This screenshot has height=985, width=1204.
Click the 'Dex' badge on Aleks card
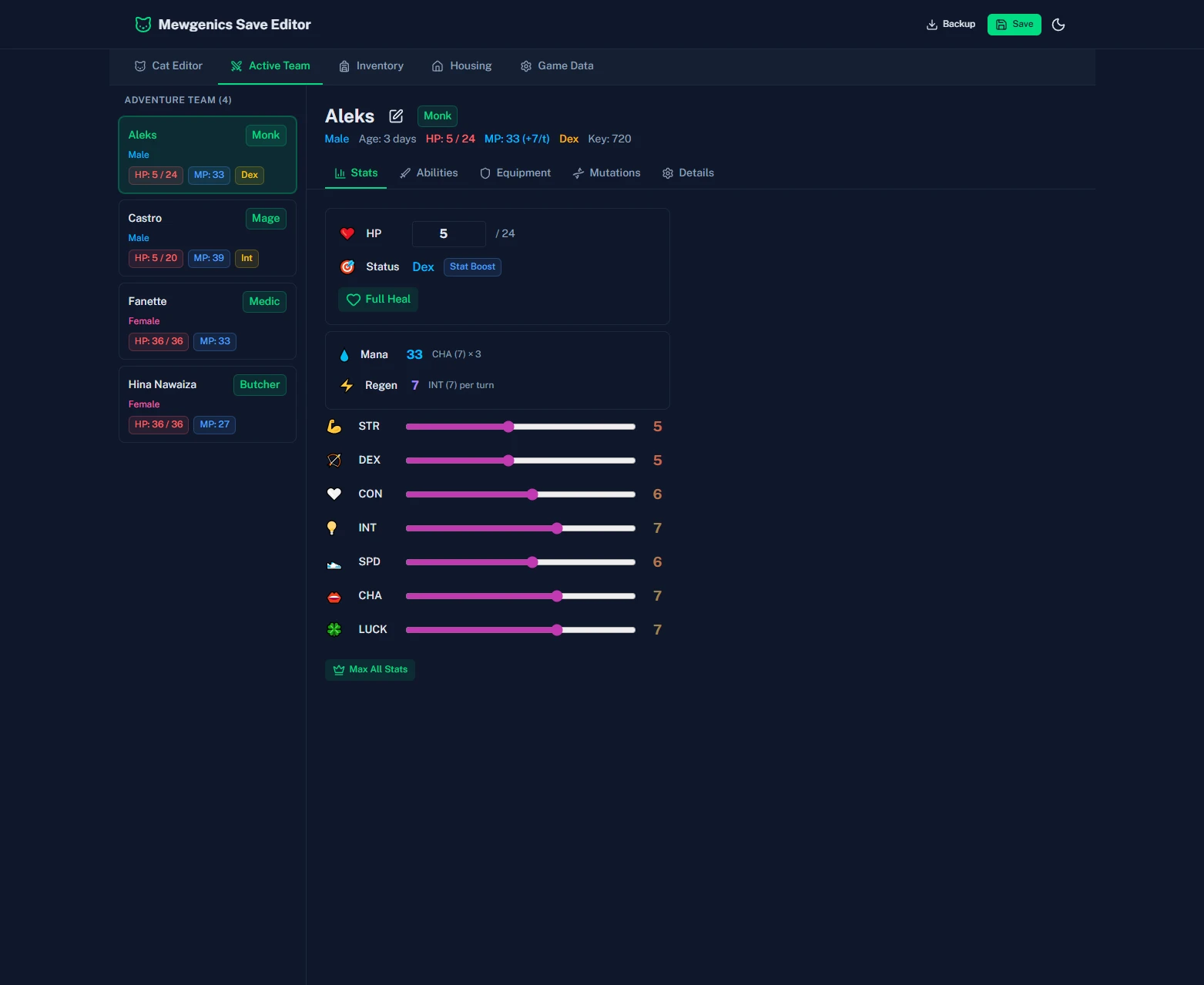(250, 176)
